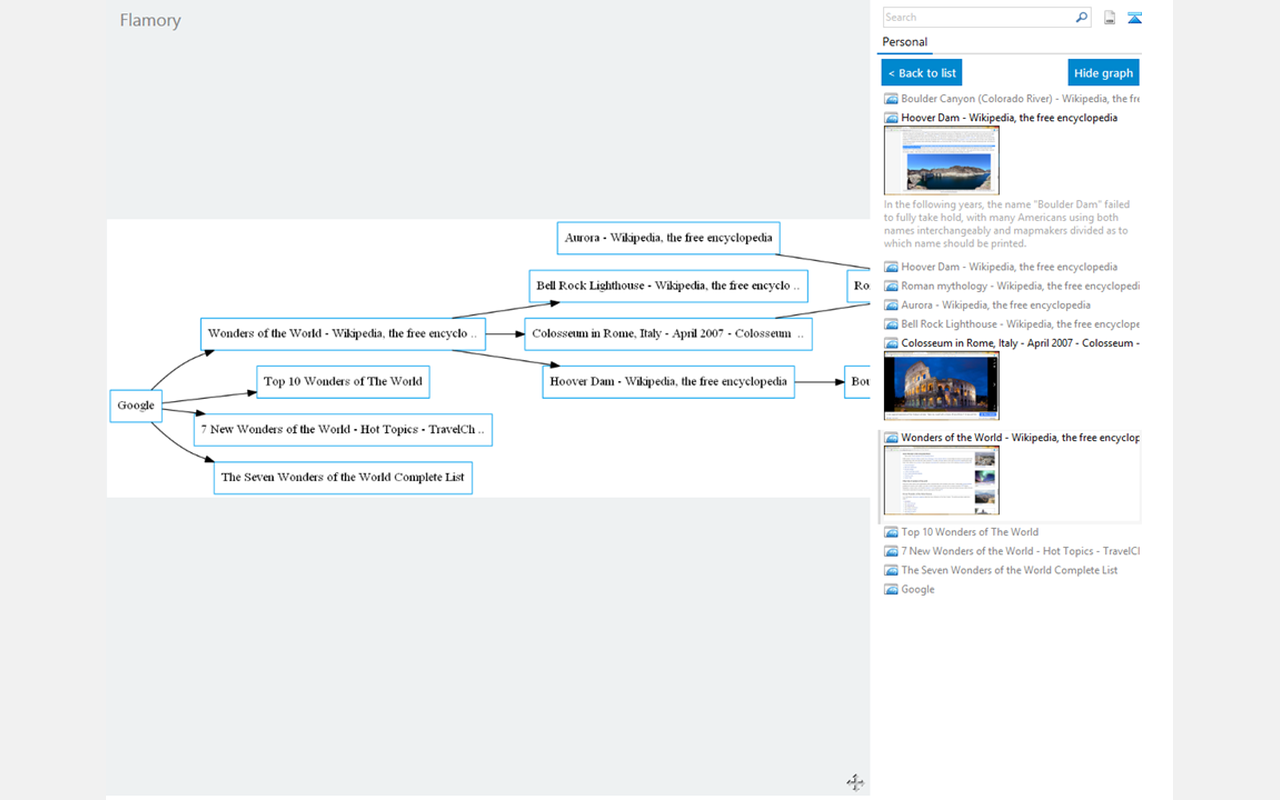Click the Roman mythology entry's page icon
1280x800 pixels.
click(x=890, y=286)
